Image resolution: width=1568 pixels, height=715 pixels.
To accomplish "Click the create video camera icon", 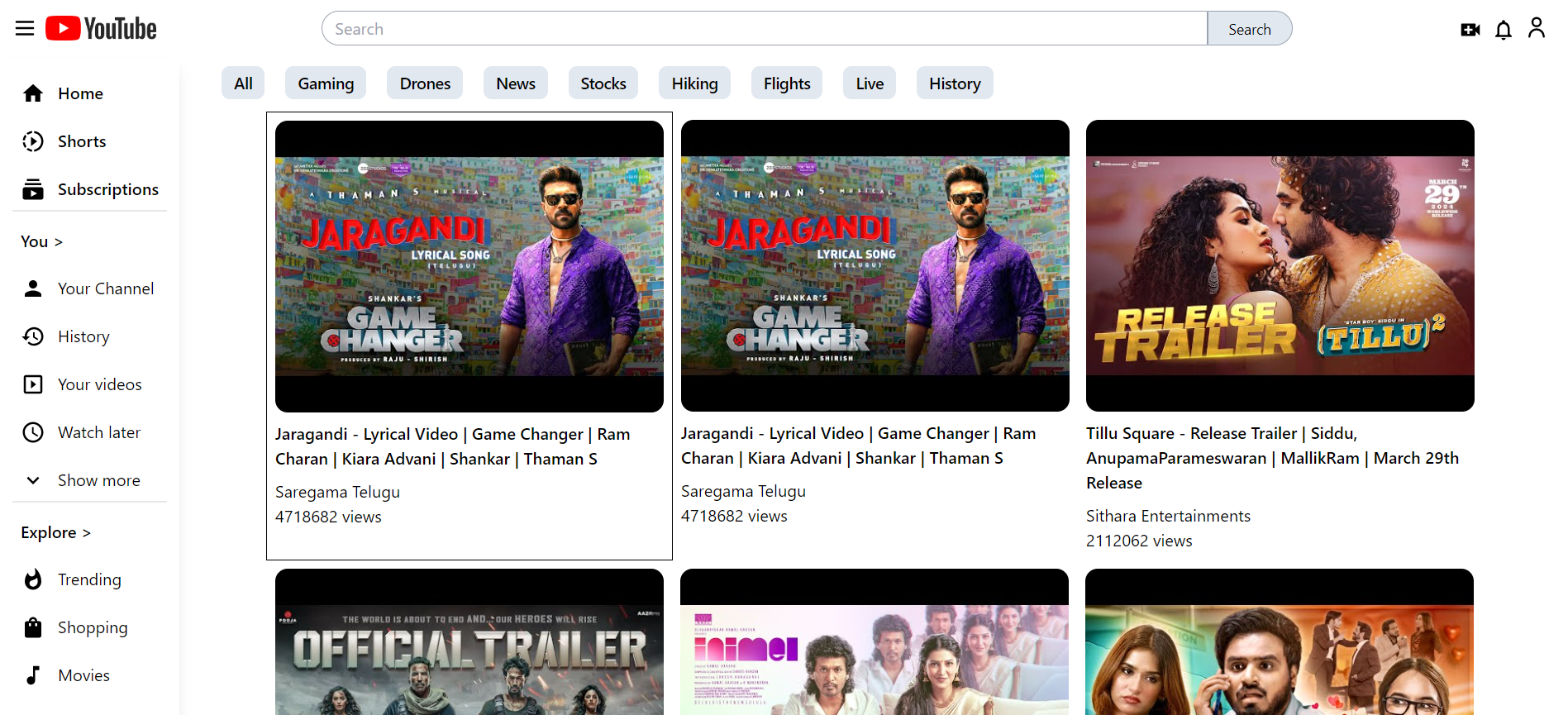I will pyautogui.click(x=1470, y=30).
